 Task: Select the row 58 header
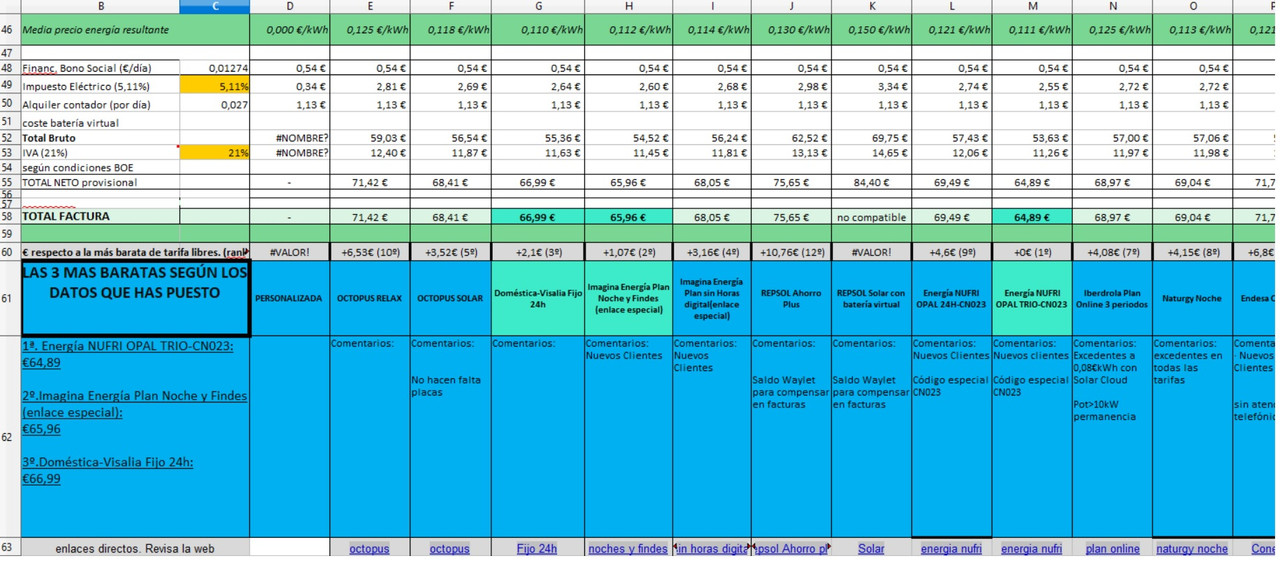(x=10, y=216)
